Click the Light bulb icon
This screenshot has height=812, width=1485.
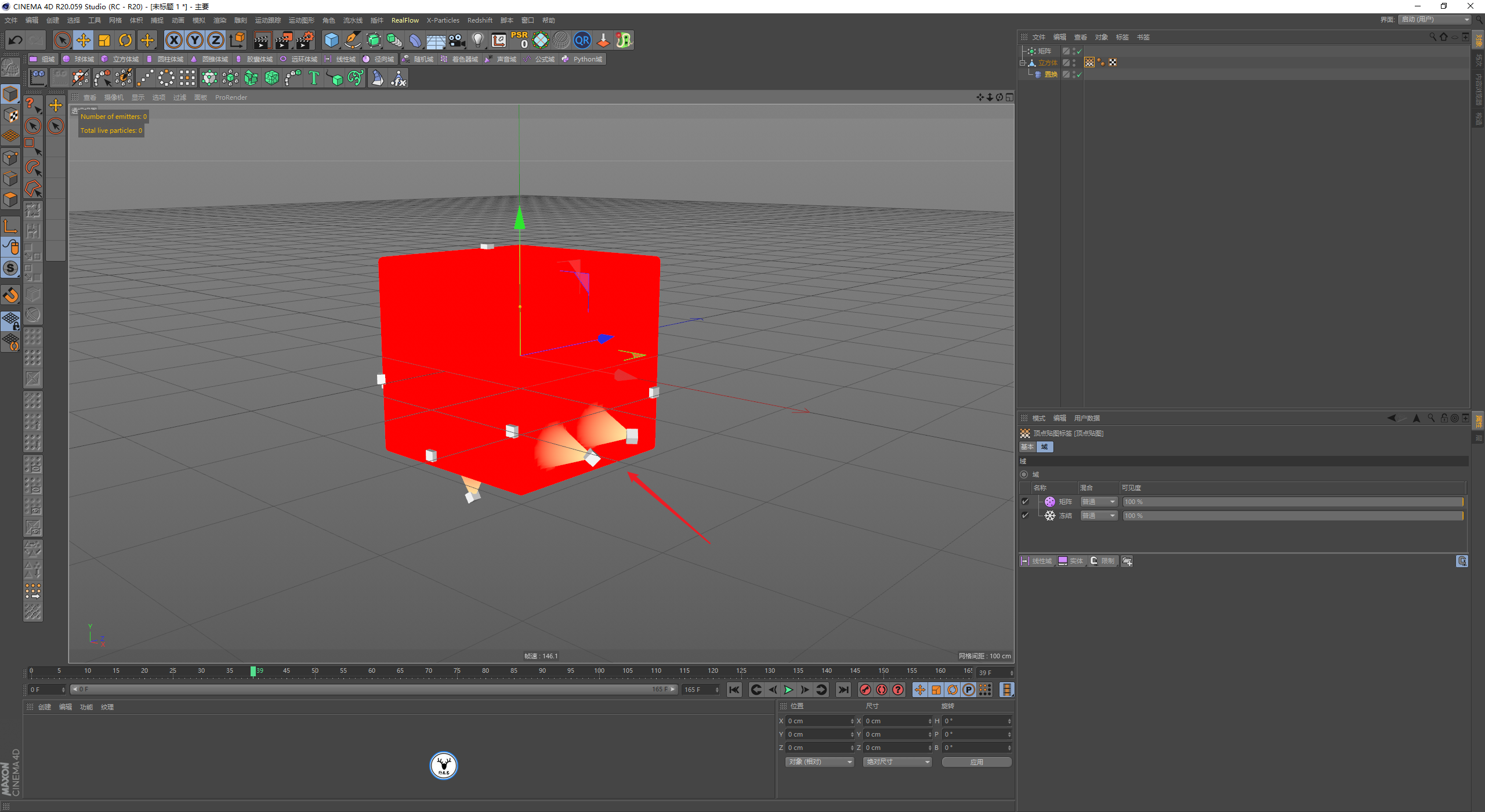point(477,40)
